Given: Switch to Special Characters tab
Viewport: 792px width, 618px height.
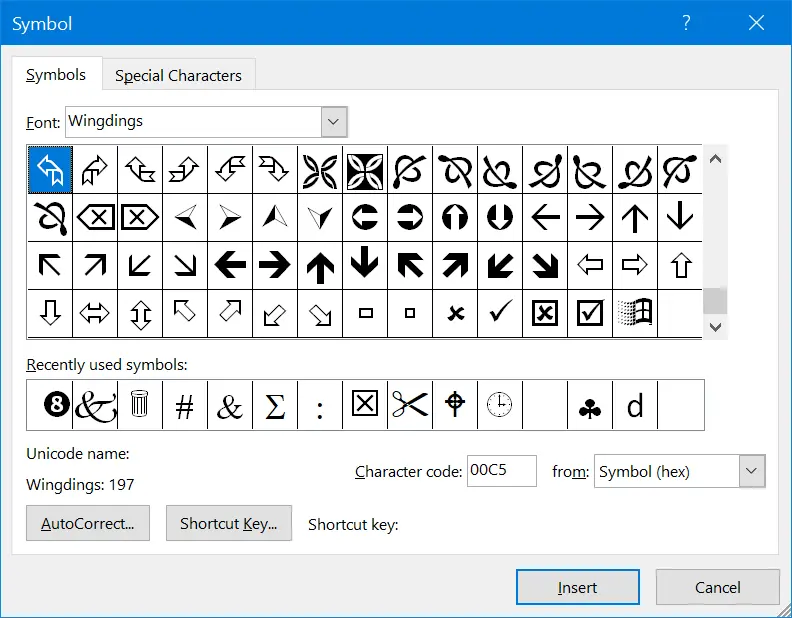Looking at the screenshot, I should coord(178,75).
